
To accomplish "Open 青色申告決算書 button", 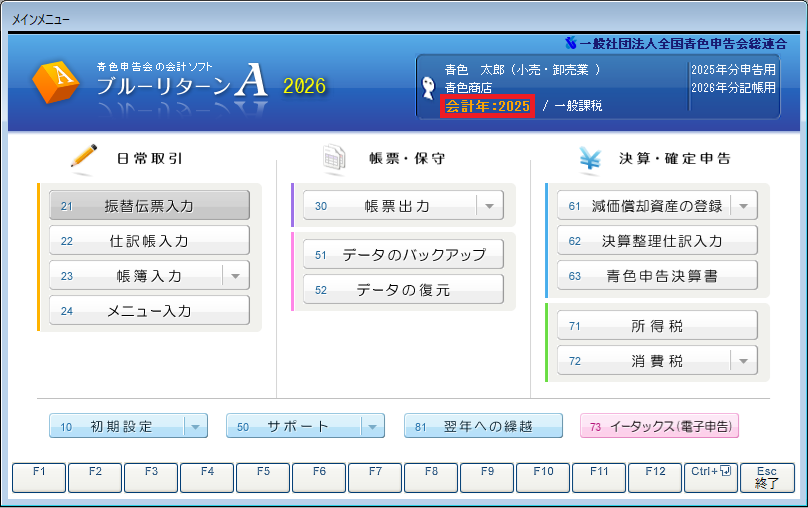I will click(657, 275).
